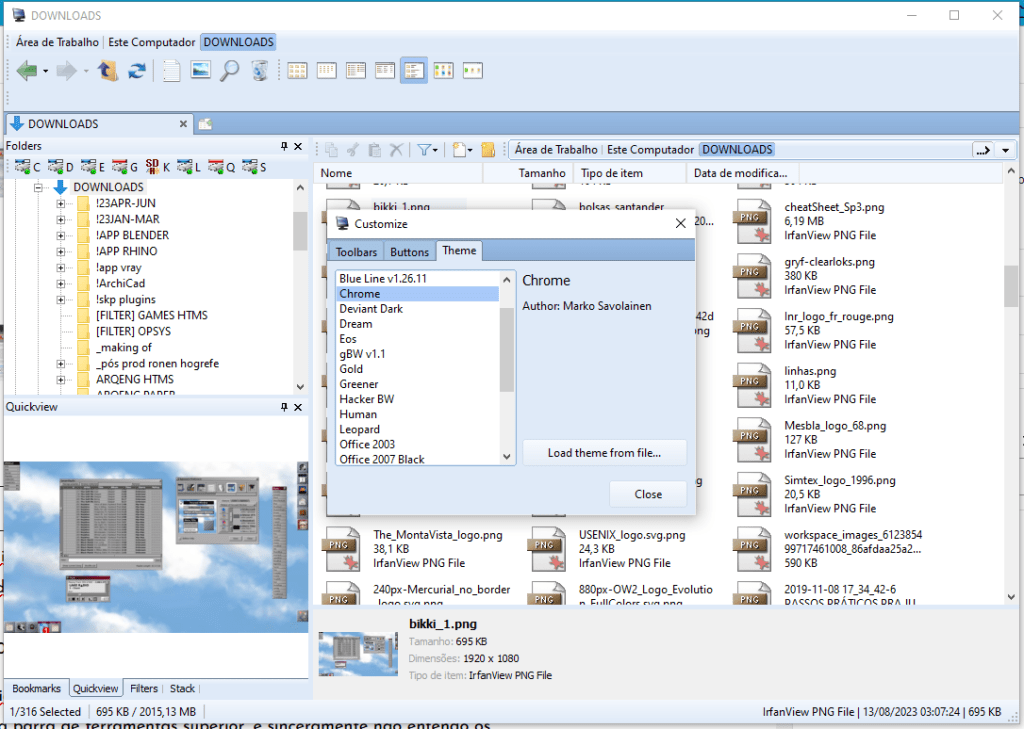The height and width of the screenshot is (729, 1024).
Task: Click the new tab icon beside DOWNLOADS tab
Action: 205,124
